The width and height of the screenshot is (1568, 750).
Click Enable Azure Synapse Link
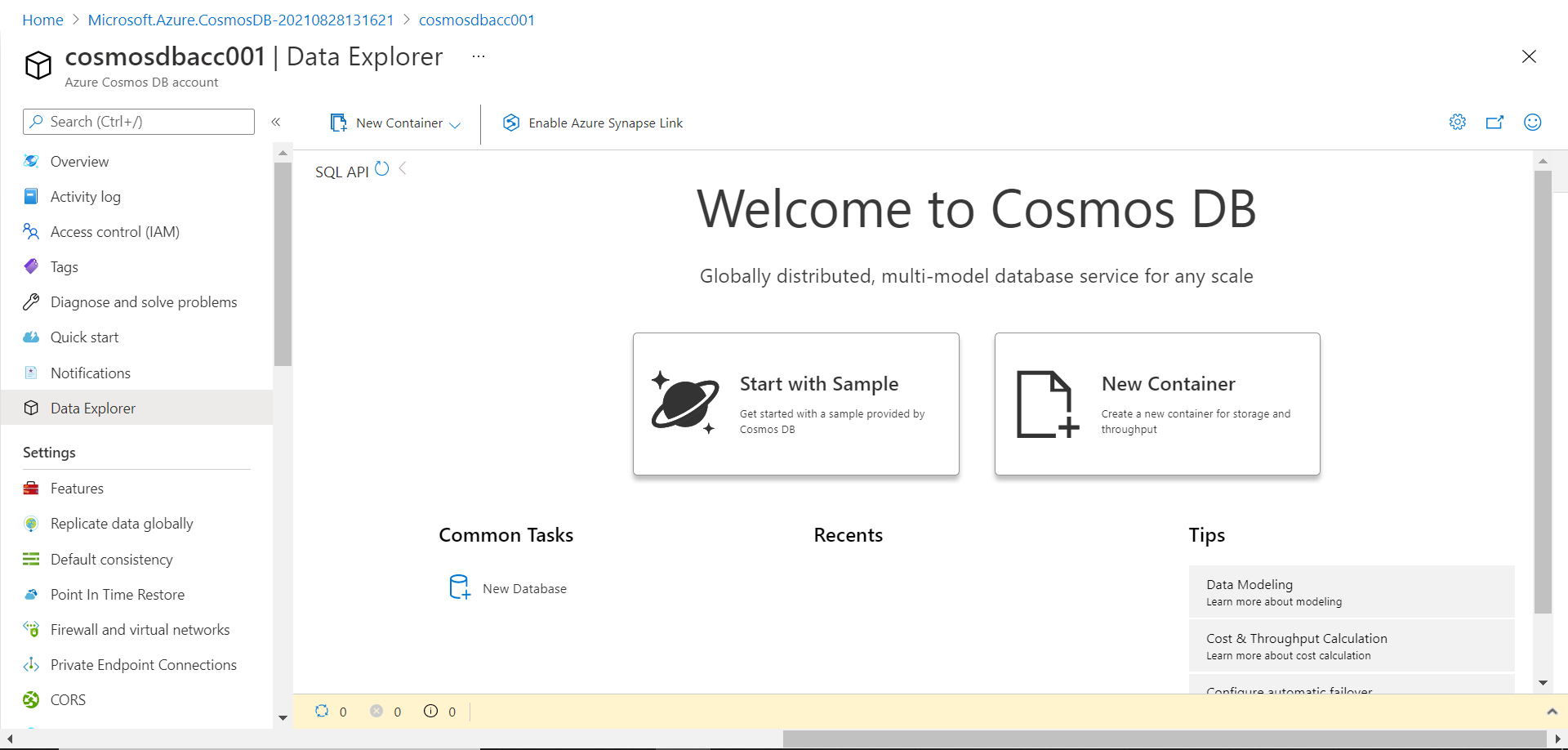[x=593, y=123]
